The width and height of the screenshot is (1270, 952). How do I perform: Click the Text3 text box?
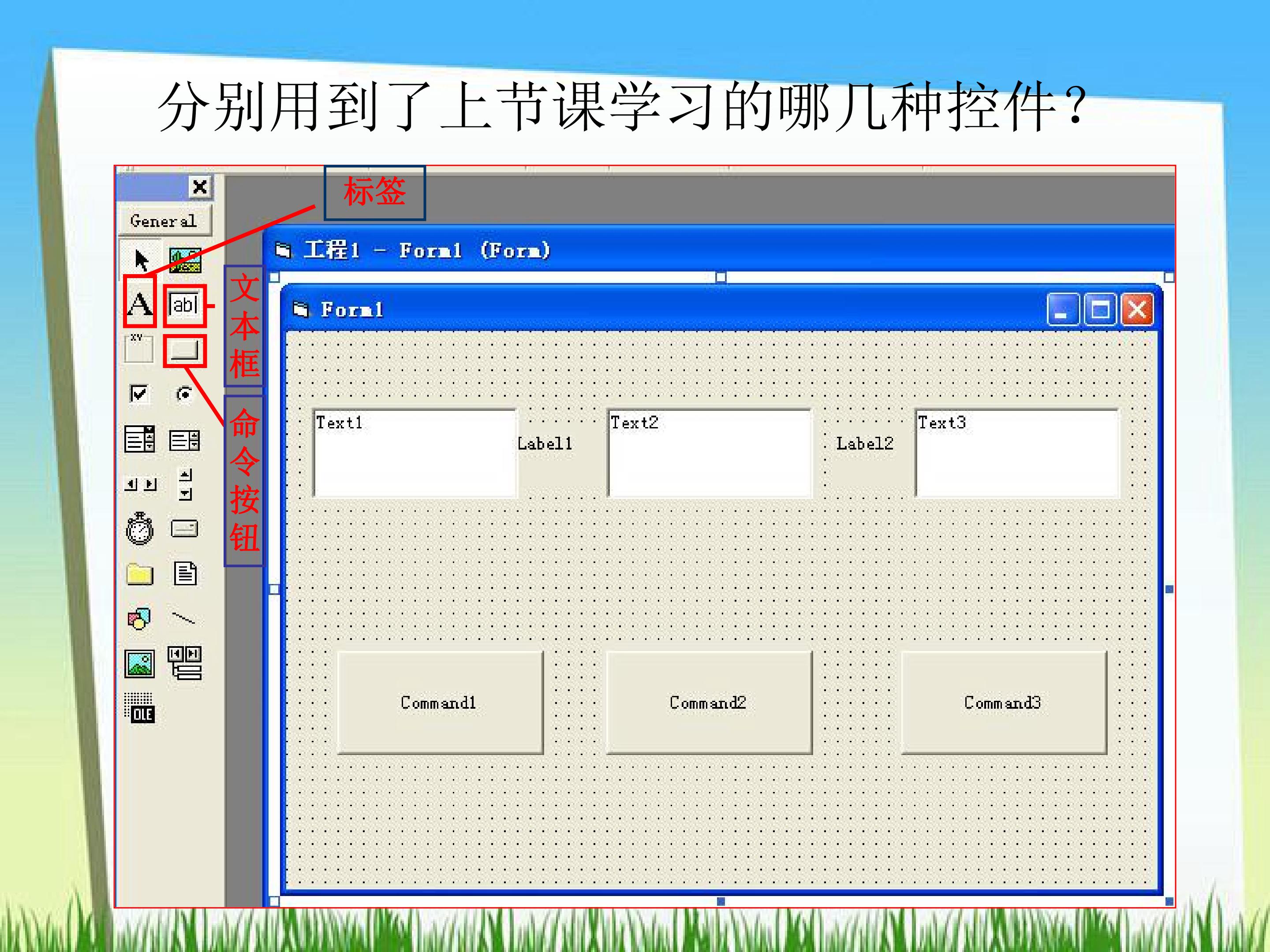1017,453
